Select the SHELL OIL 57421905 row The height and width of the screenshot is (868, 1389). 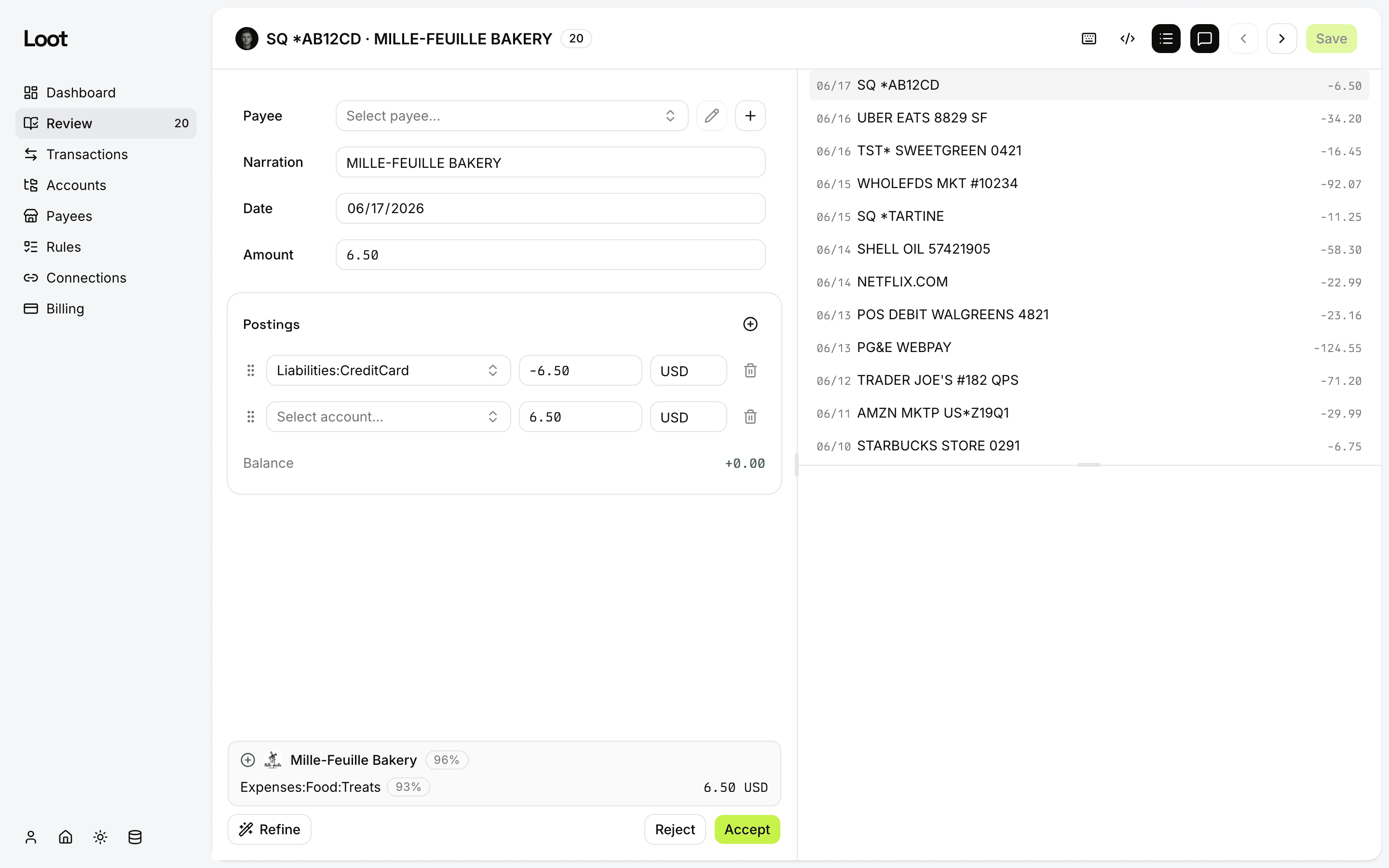[x=1089, y=249]
